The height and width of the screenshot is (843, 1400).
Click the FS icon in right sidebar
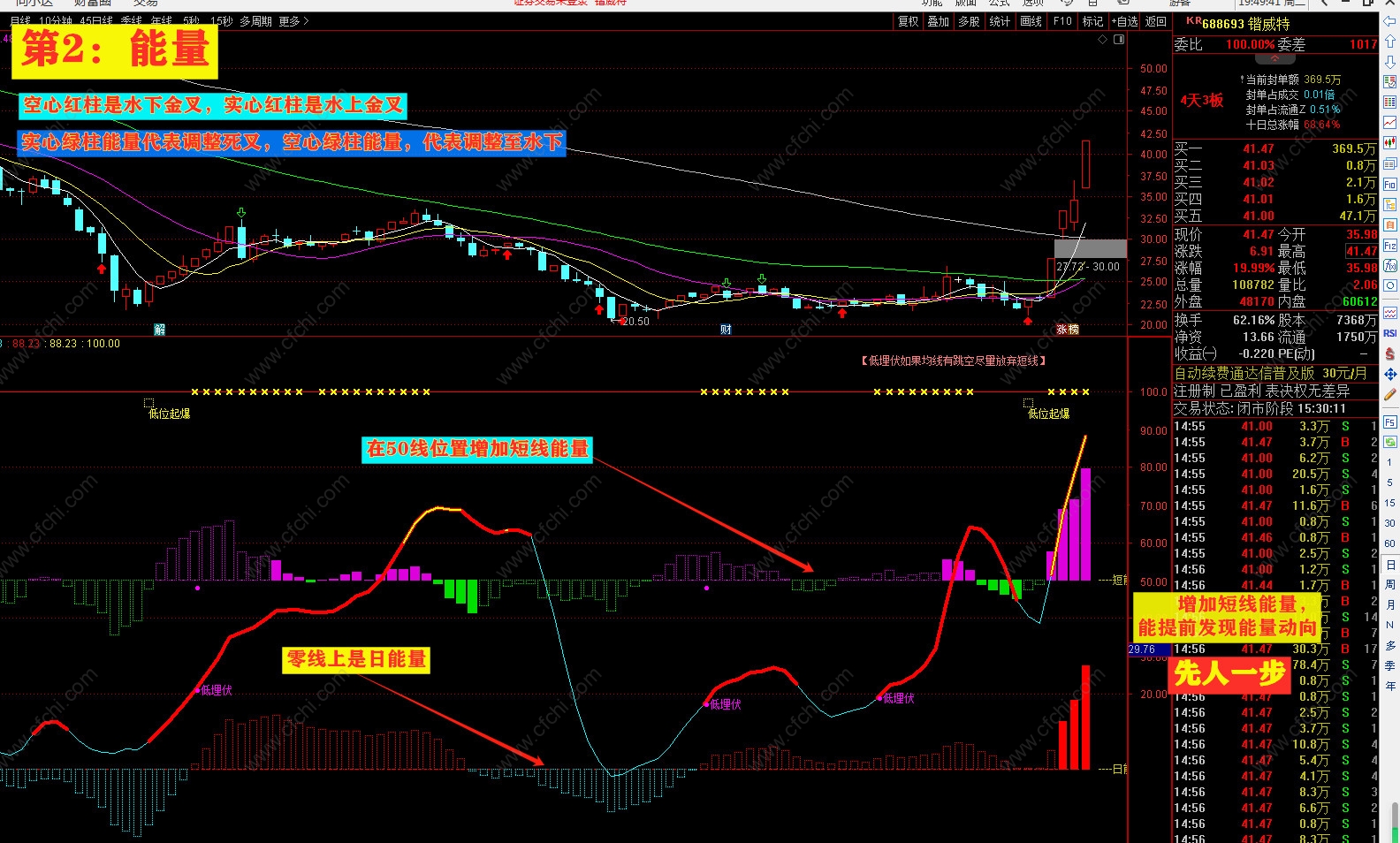1389,421
